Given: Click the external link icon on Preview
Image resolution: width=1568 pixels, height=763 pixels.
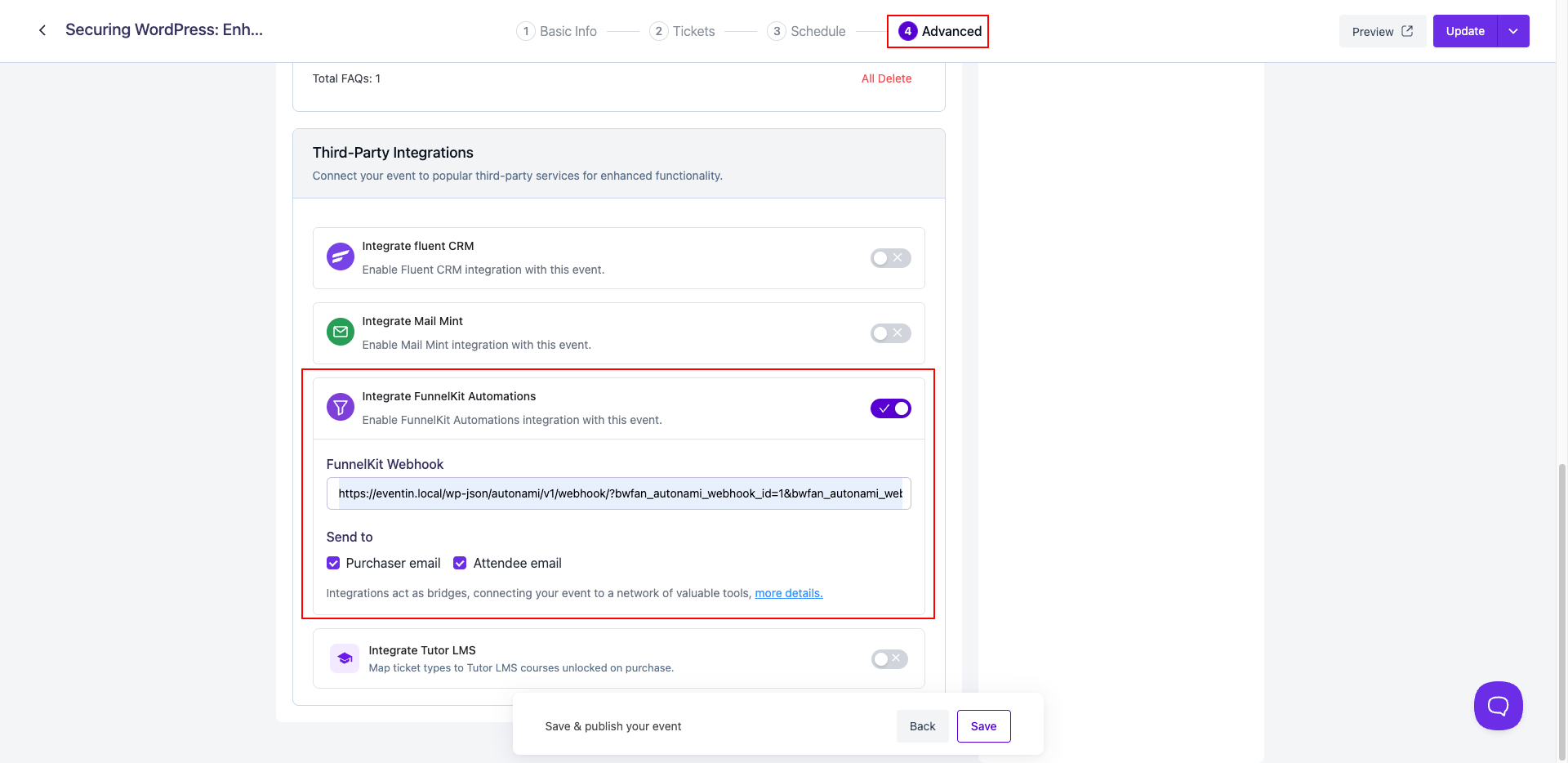Looking at the screenshot, I should click(1407, 31).
